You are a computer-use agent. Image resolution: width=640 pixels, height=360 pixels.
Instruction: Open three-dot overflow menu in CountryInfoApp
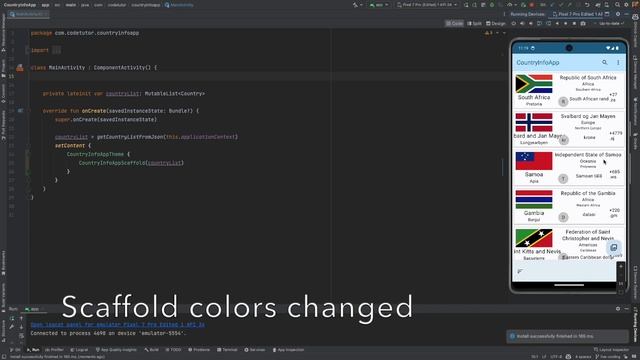(618, 62)
